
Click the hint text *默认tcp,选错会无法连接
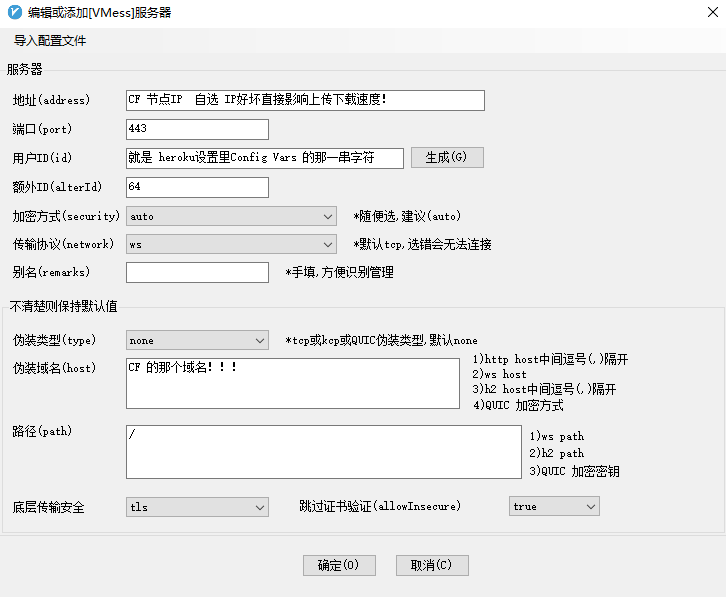click(x=422, y=244)
